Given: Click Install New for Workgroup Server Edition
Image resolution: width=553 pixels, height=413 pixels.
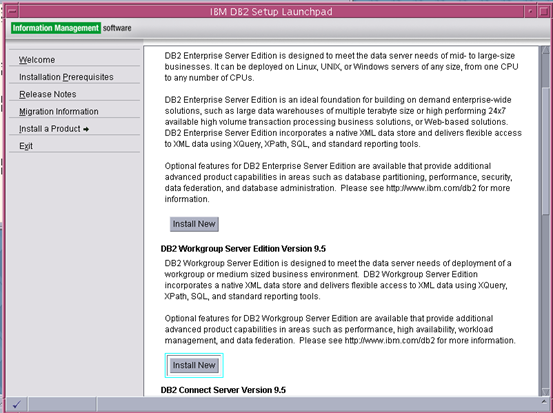Looking at the screenshot, I should click(194, 365).
